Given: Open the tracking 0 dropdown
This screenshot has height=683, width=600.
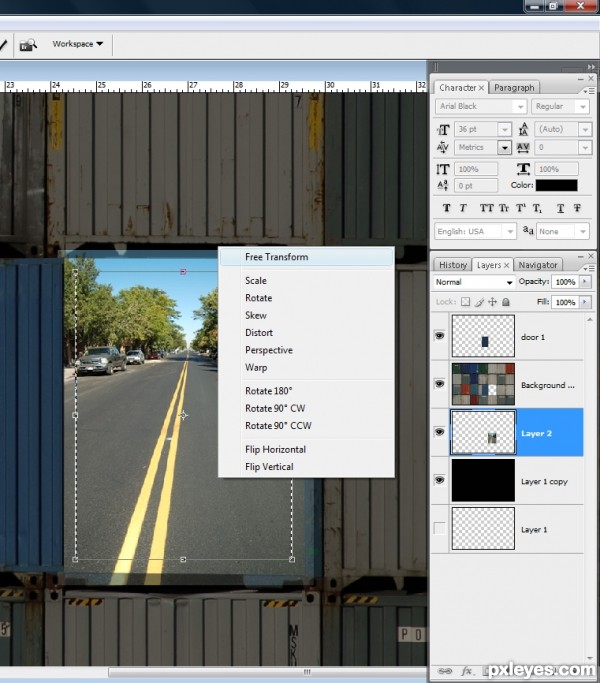Looking at the screenshot, I should click(x=585, y=148).
